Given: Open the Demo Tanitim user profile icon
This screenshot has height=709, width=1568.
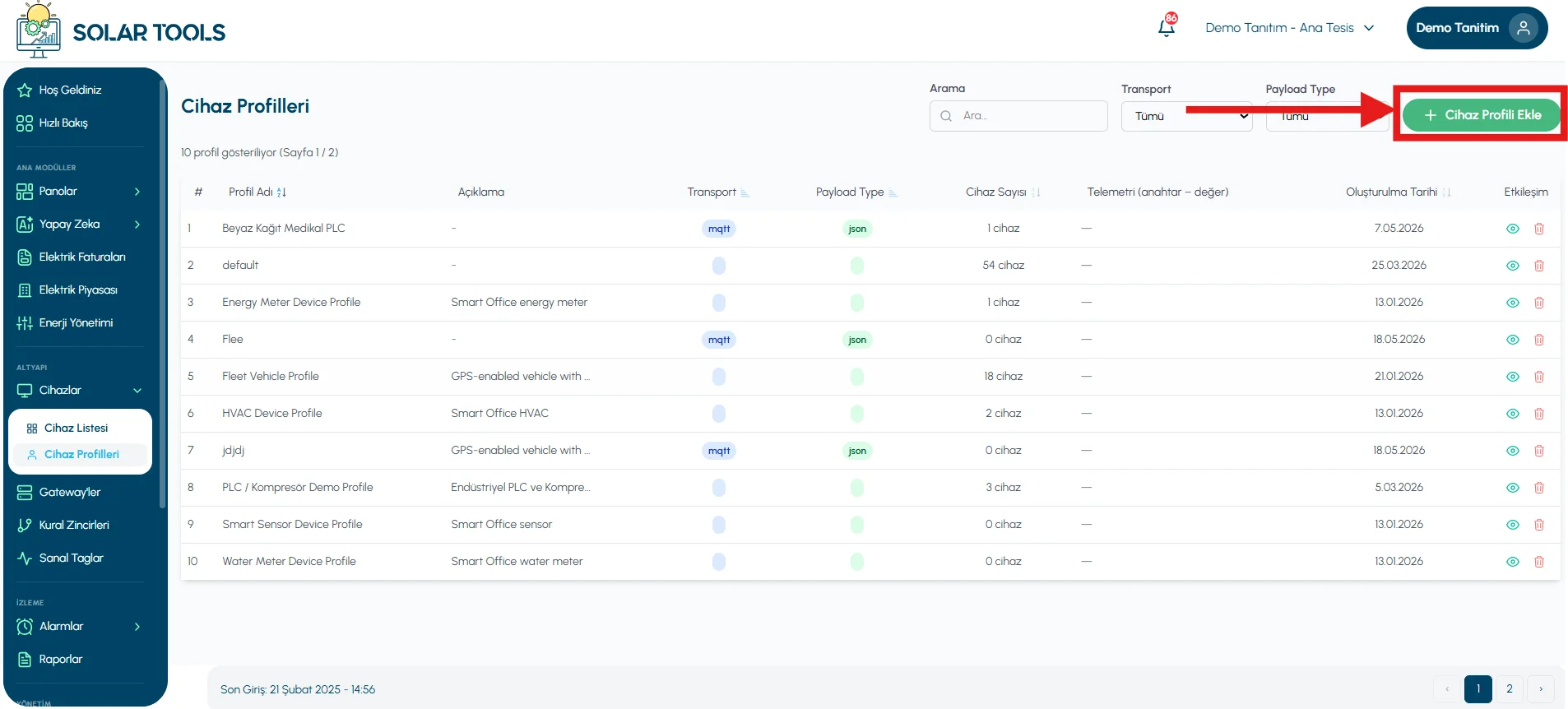Looking at the screenshot, I should [1524, 28].
